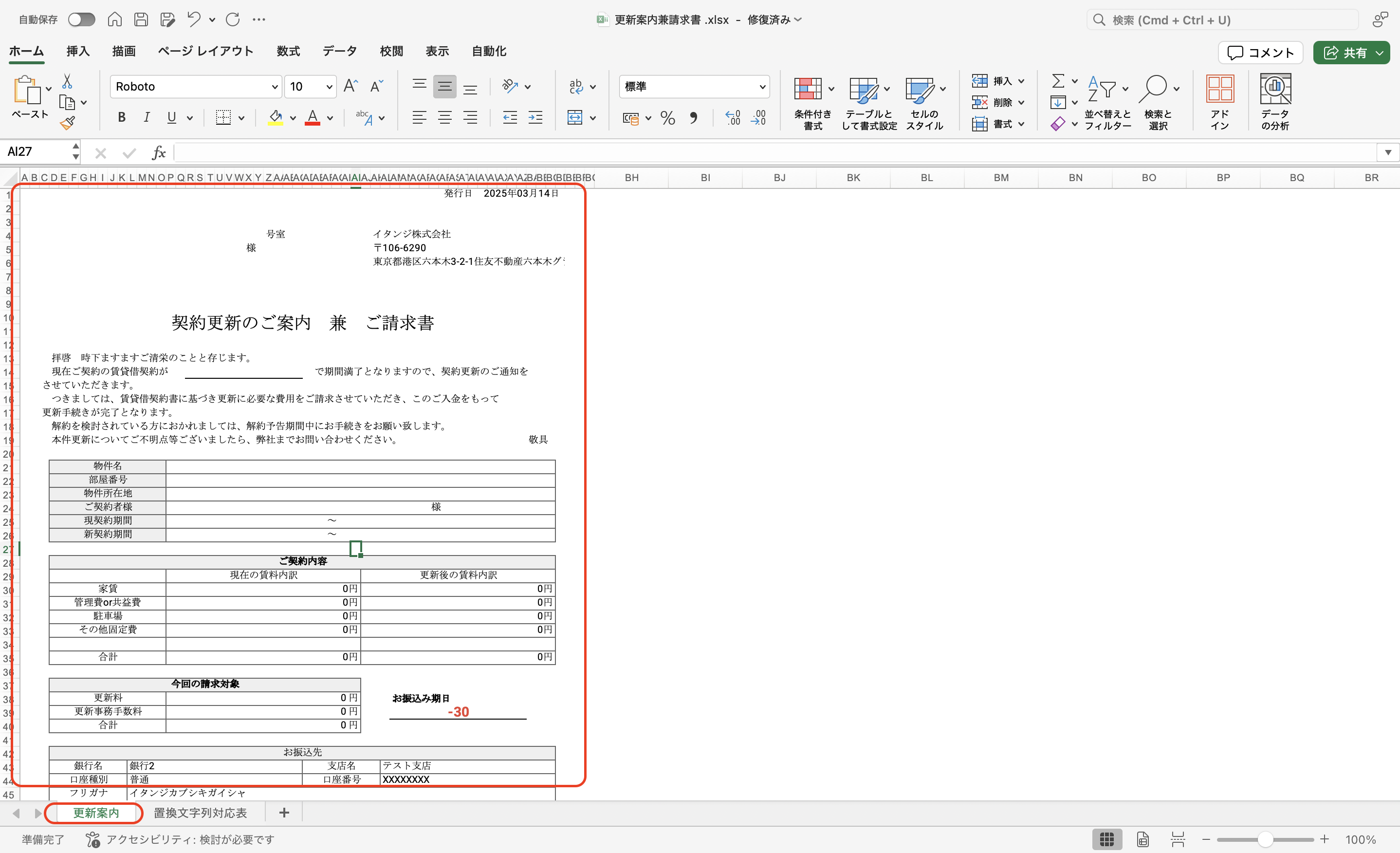
Task: Click the 書式 cells button in ribbon
Action: coord(998,124)
